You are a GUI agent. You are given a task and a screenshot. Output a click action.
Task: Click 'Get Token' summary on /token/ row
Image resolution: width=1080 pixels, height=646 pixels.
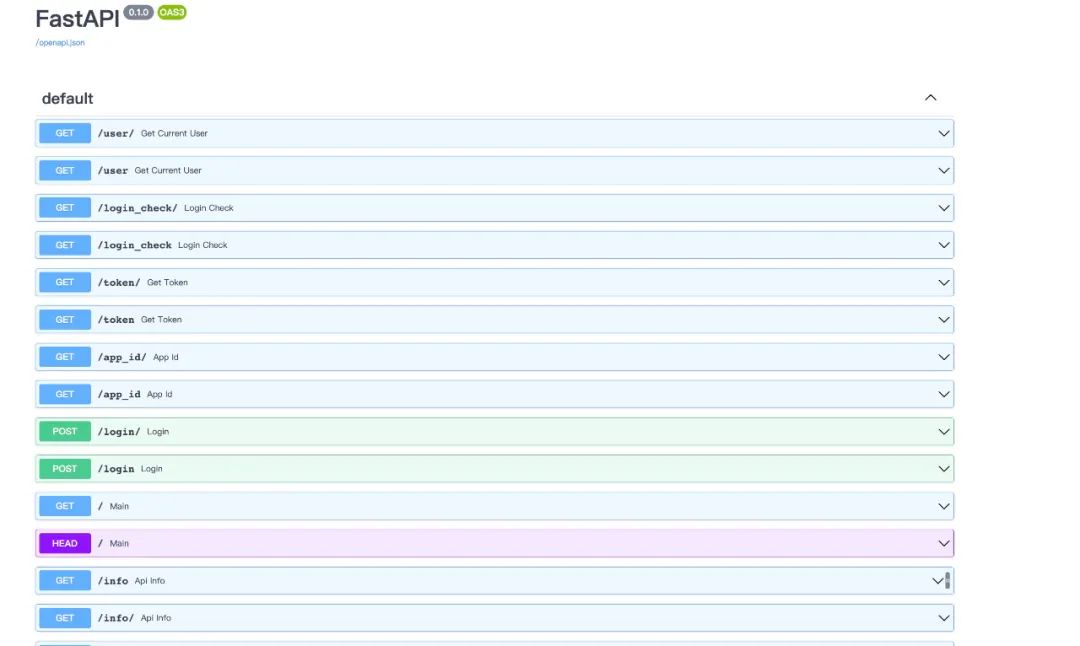click(x=167, y=282)
